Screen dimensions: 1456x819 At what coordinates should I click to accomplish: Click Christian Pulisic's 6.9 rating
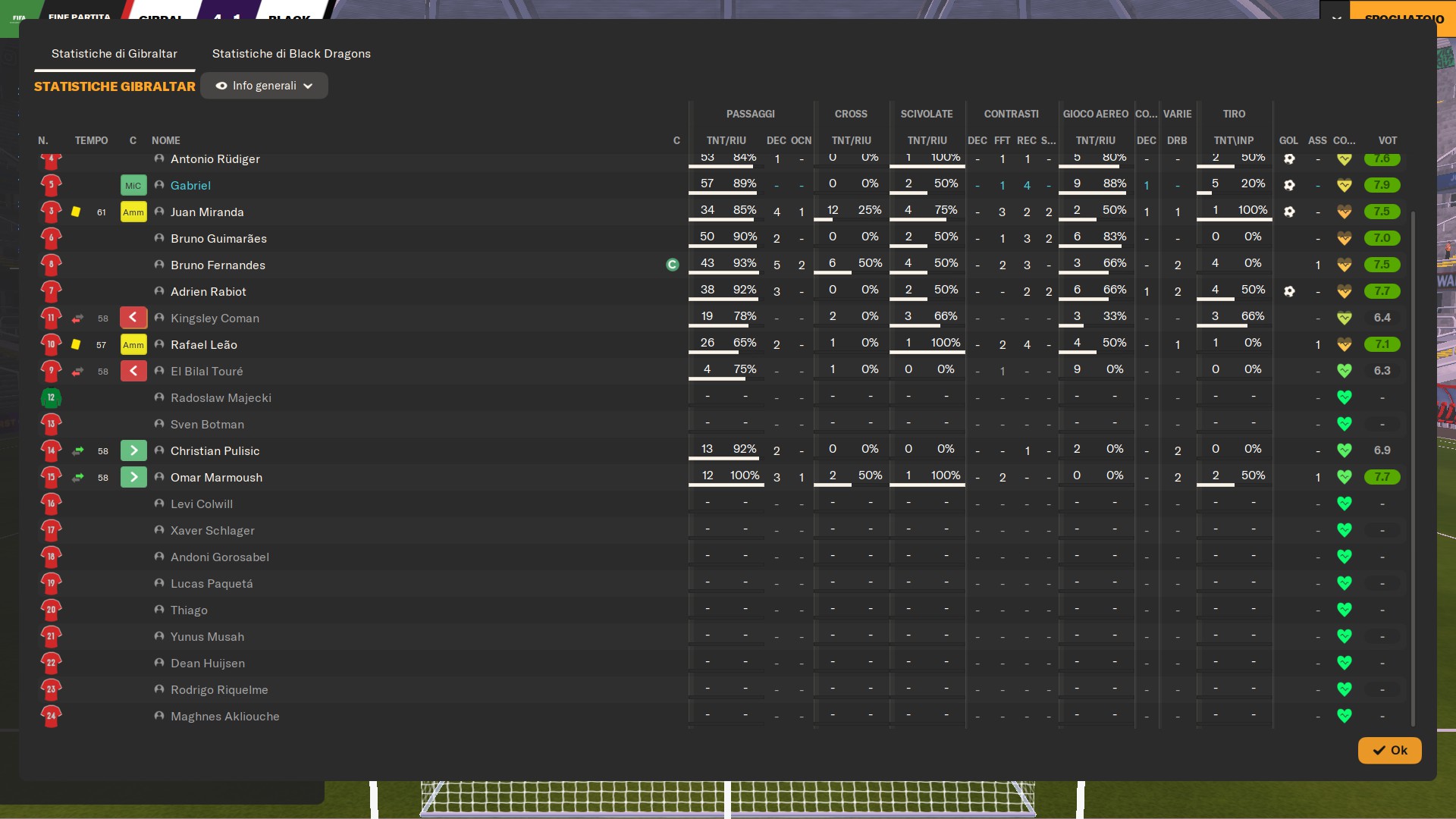point(1382,450)
